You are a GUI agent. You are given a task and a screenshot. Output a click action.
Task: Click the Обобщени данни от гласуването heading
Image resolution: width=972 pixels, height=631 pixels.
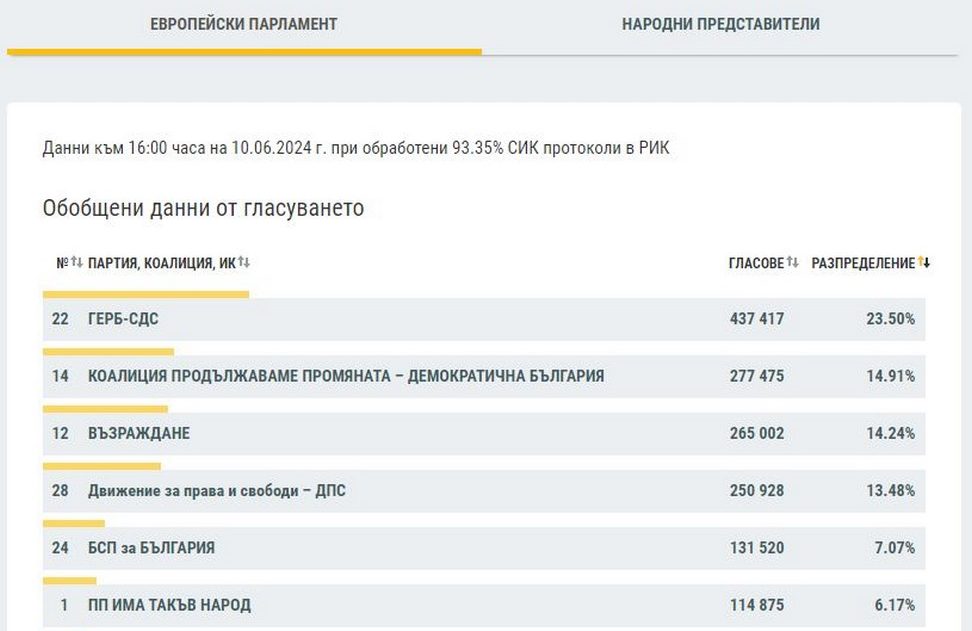(203, 208)
